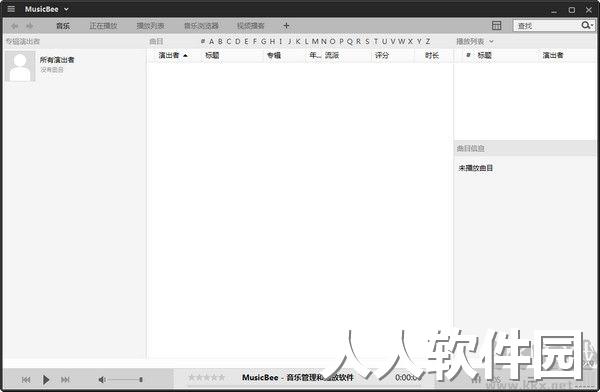Jump to letter F in alphabet bar
Image resolution: width=600 pixels, height=392 pixels.
[x=255, y=41]
